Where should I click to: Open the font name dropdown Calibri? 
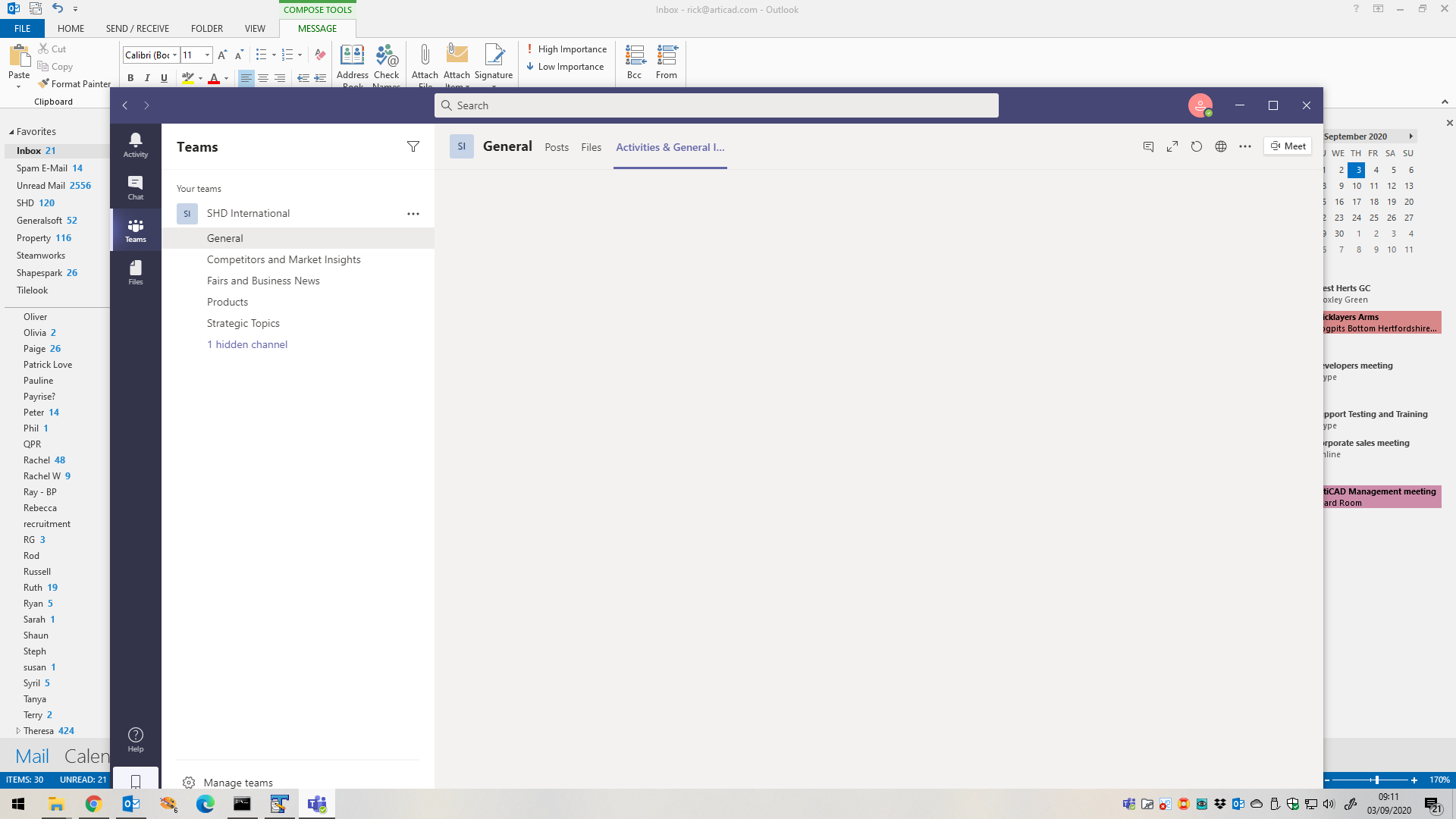tap(174, 55)
